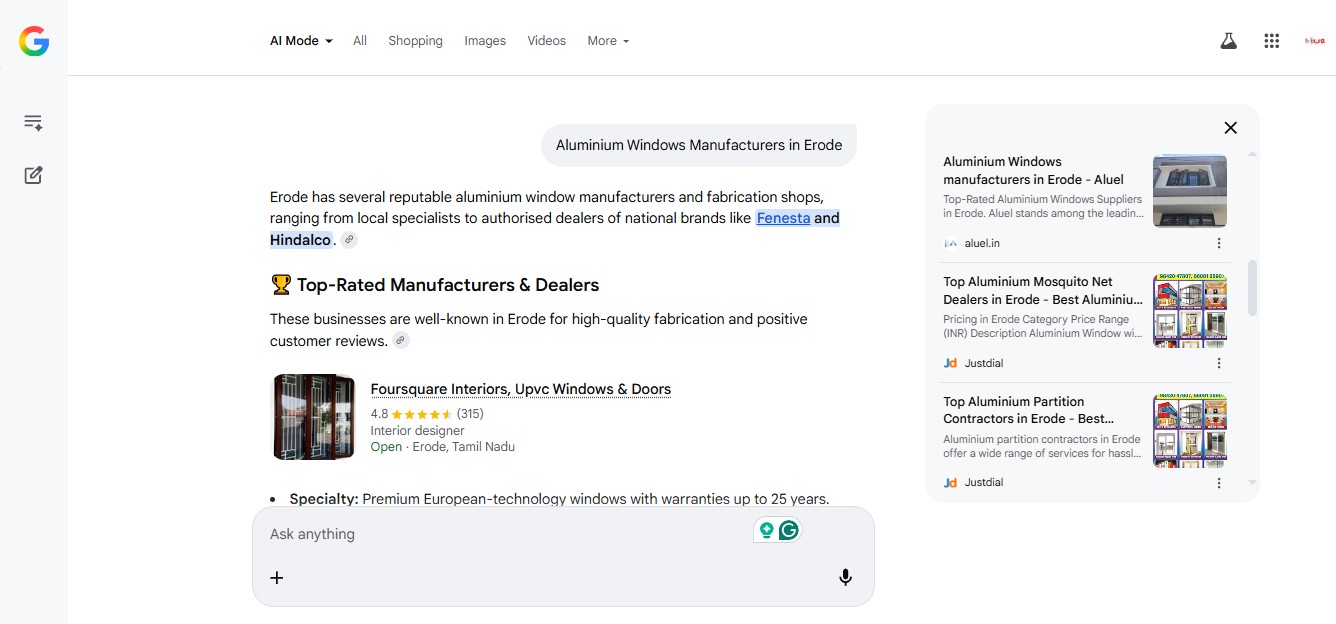Viewport: 1336px width, 624px height.
Task: Open the Google apps grid
Action: (x=1272, y=41)
